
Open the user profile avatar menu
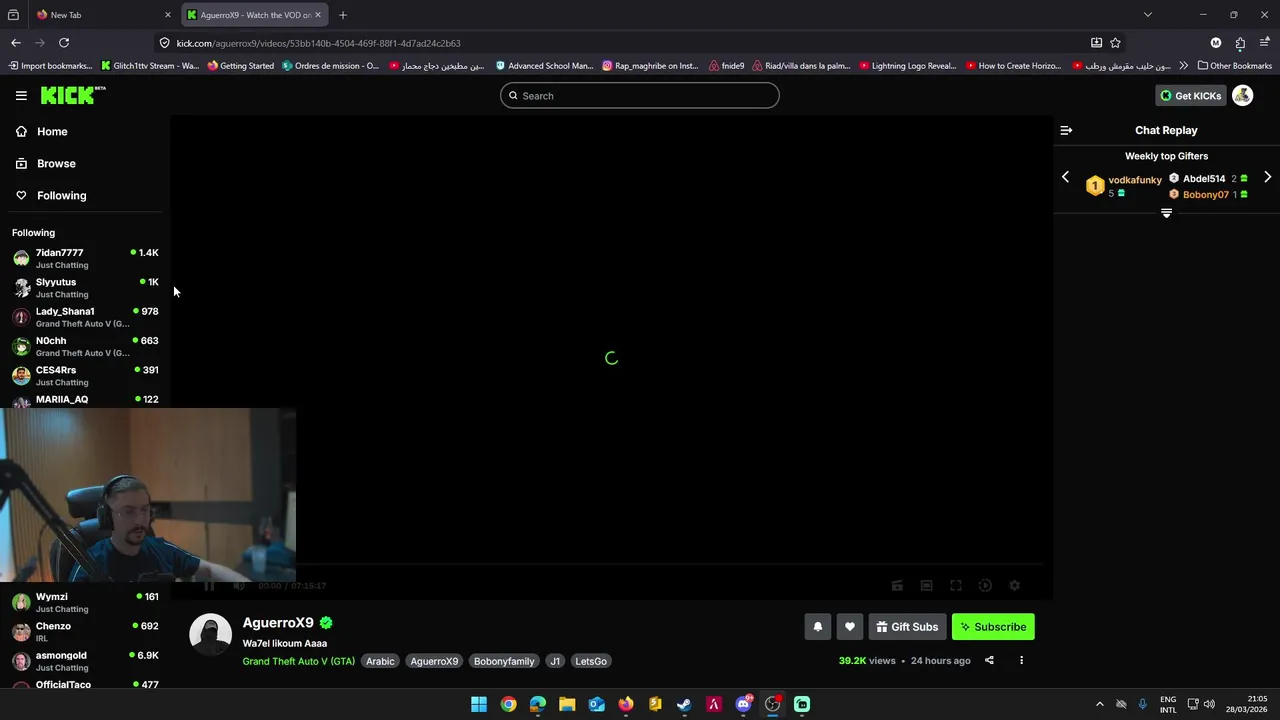(x=1243, y=96)
